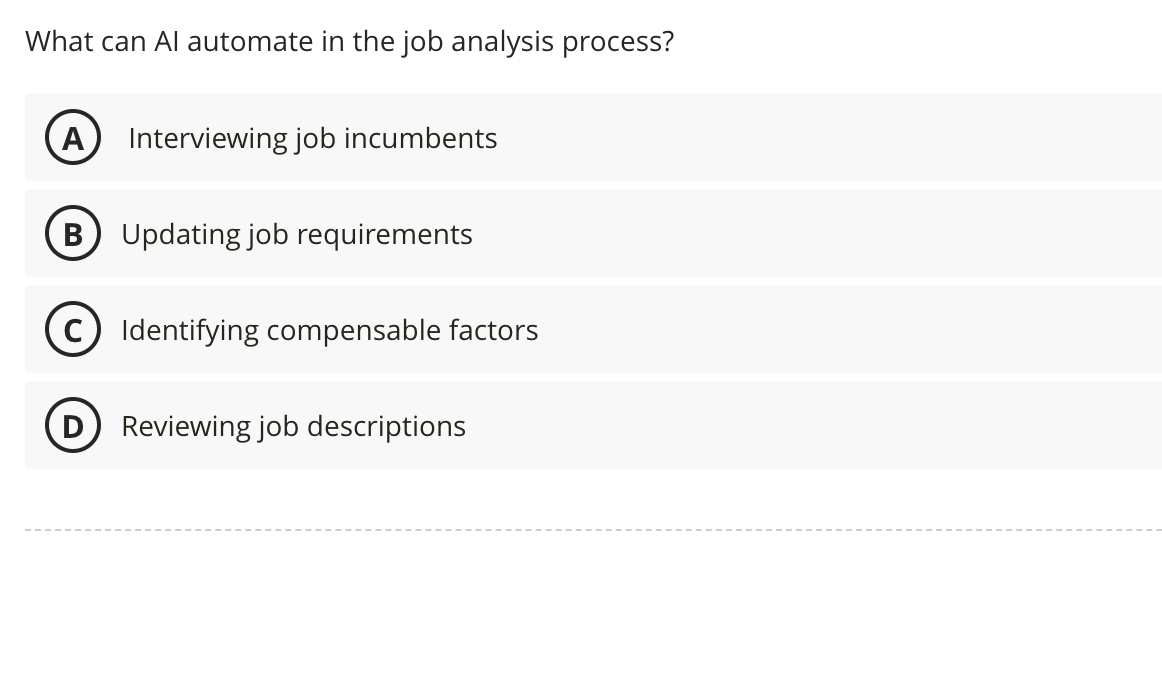Click empty right side of answer D row
This screenshot has width=1162, height=696.
[850, 426]
